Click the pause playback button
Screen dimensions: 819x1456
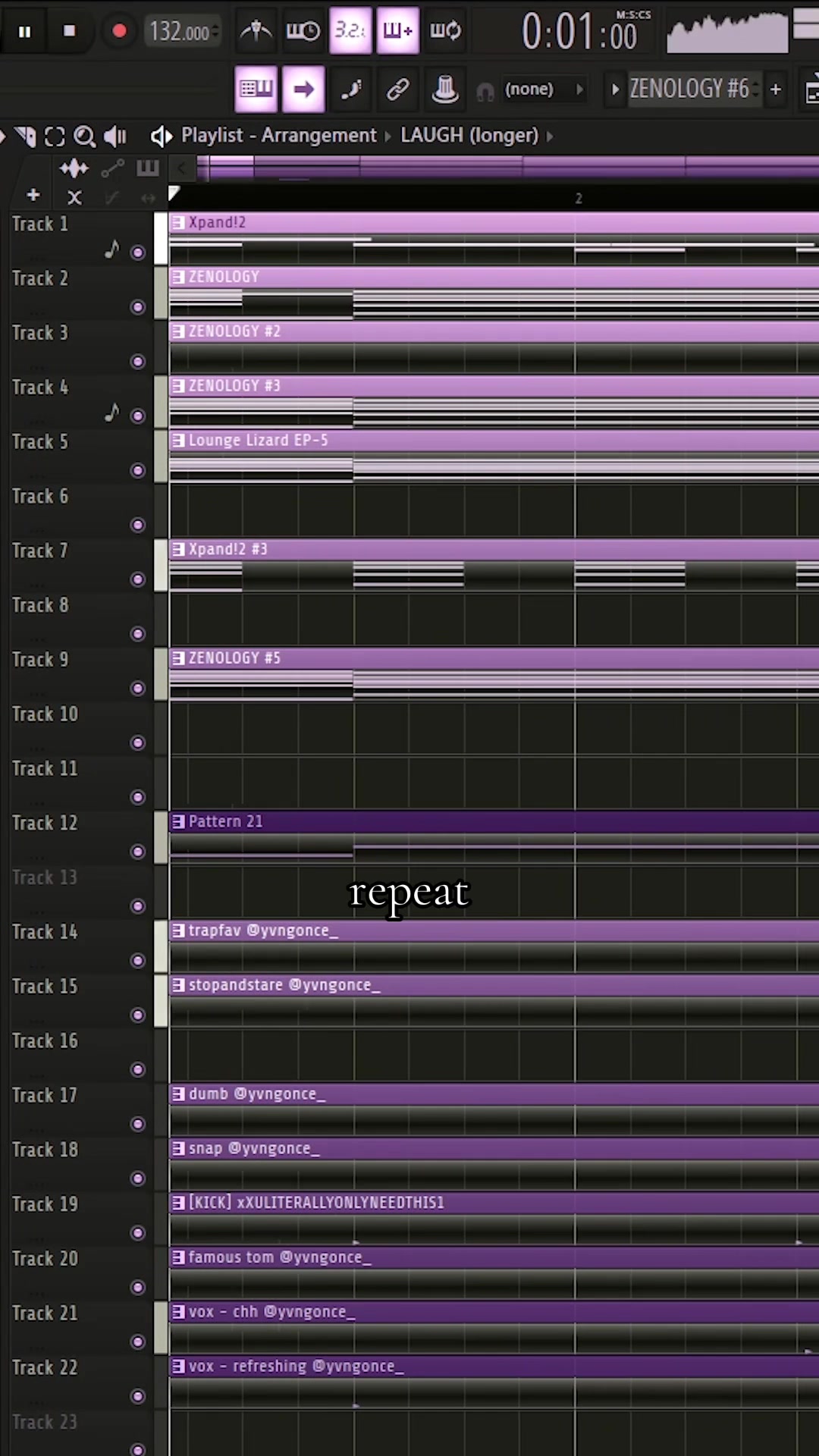tap(25, 31)
